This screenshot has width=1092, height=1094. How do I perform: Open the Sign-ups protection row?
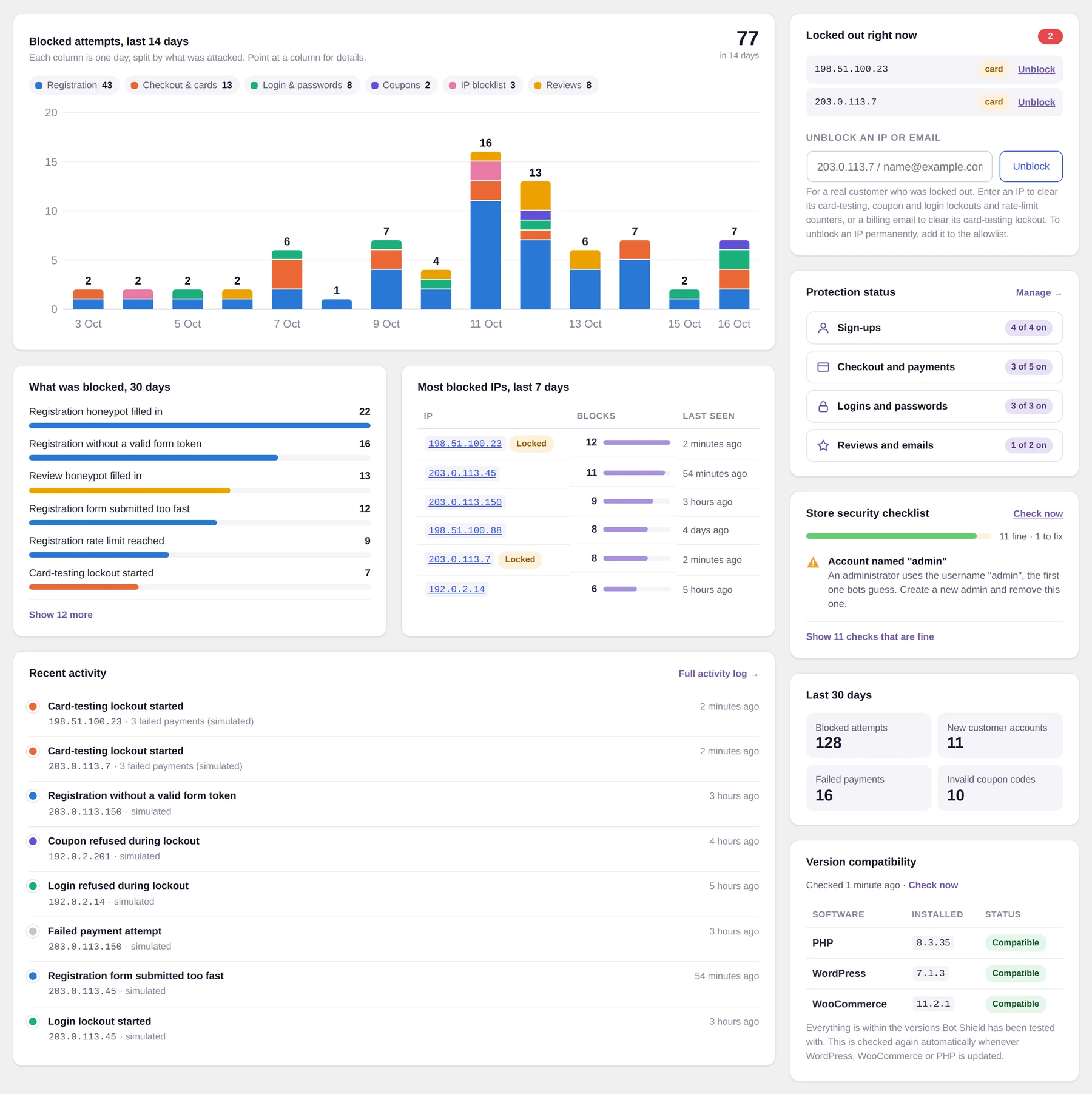pyautogui.click(x=934, y=328)
